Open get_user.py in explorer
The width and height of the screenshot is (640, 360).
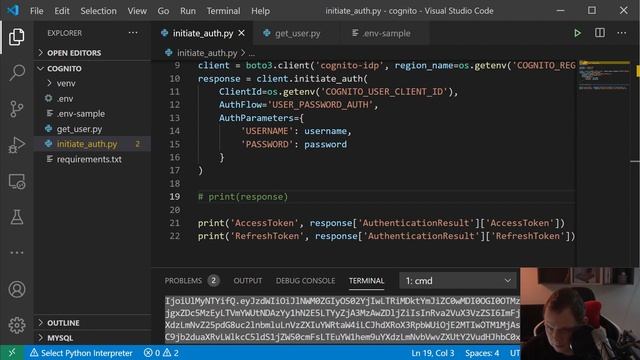pos(92,129)
